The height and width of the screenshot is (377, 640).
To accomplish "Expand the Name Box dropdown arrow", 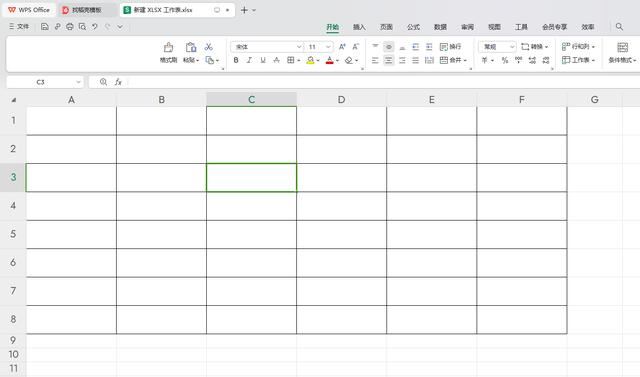I will (x=78, y=82).
